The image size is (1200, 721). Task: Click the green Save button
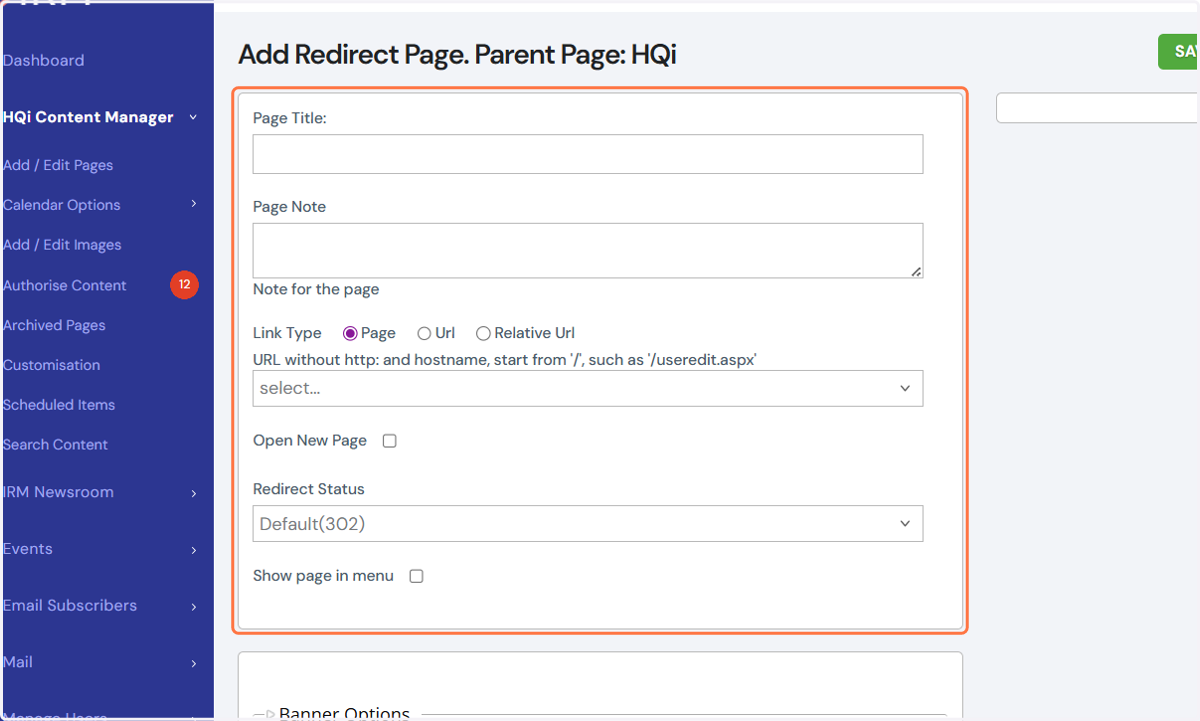pos(1180,51)
